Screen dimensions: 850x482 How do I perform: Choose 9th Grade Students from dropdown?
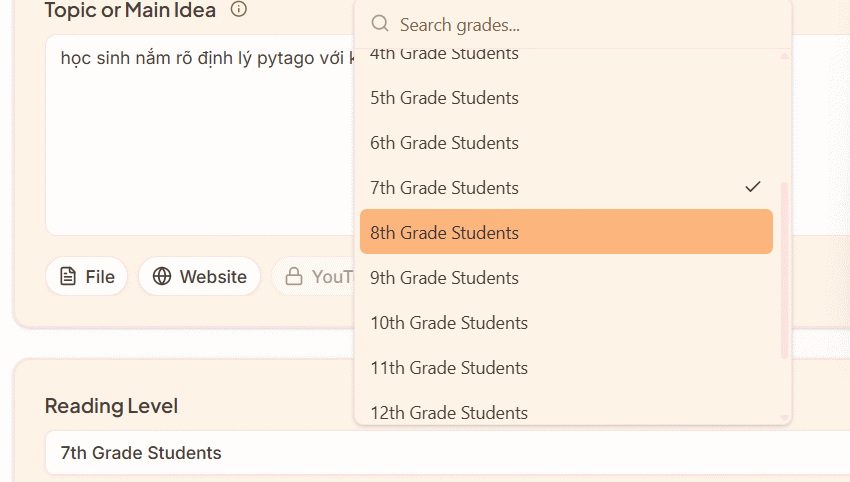[444, 278]
